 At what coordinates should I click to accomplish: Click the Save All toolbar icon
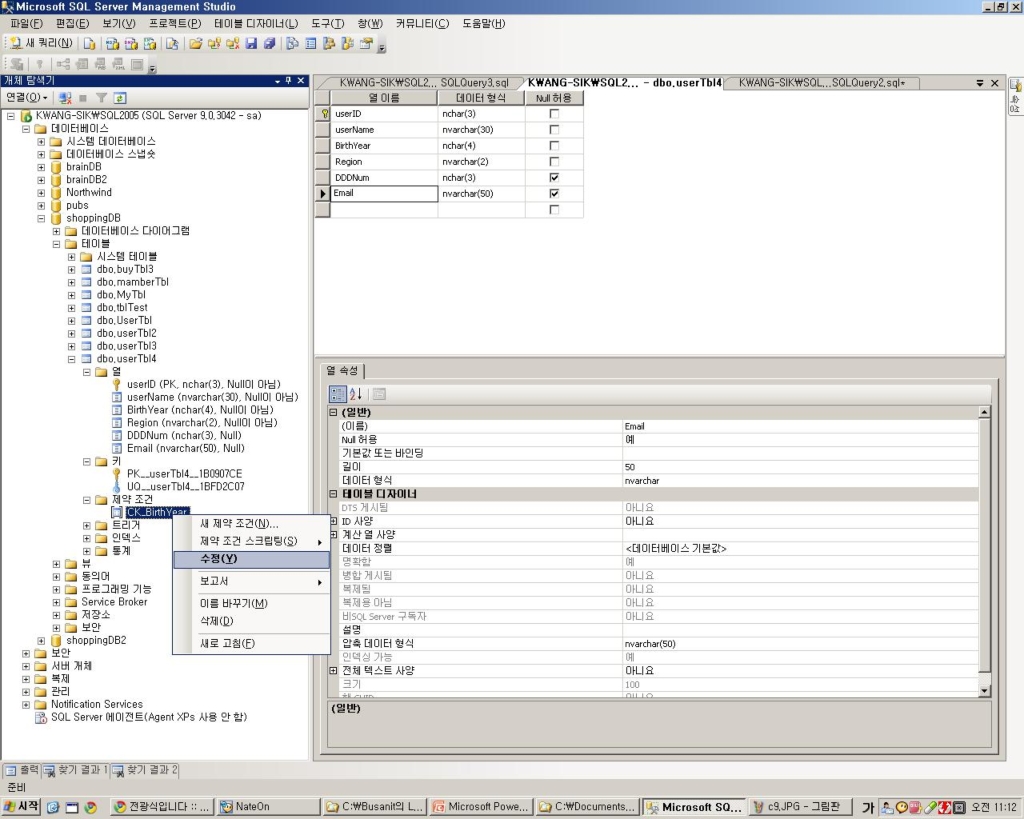(269, 44)
